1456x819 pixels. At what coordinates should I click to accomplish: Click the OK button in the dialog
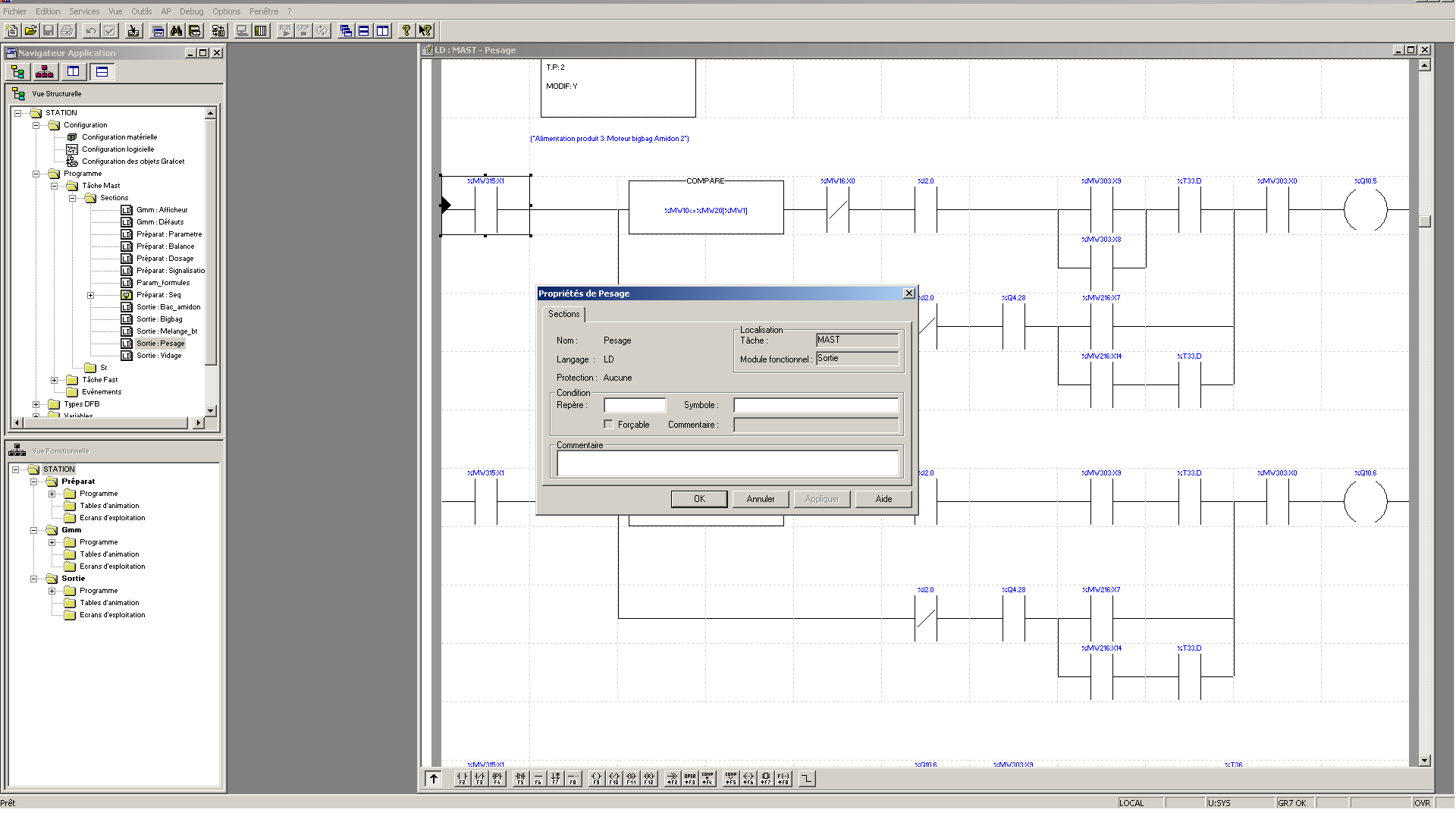698,499
